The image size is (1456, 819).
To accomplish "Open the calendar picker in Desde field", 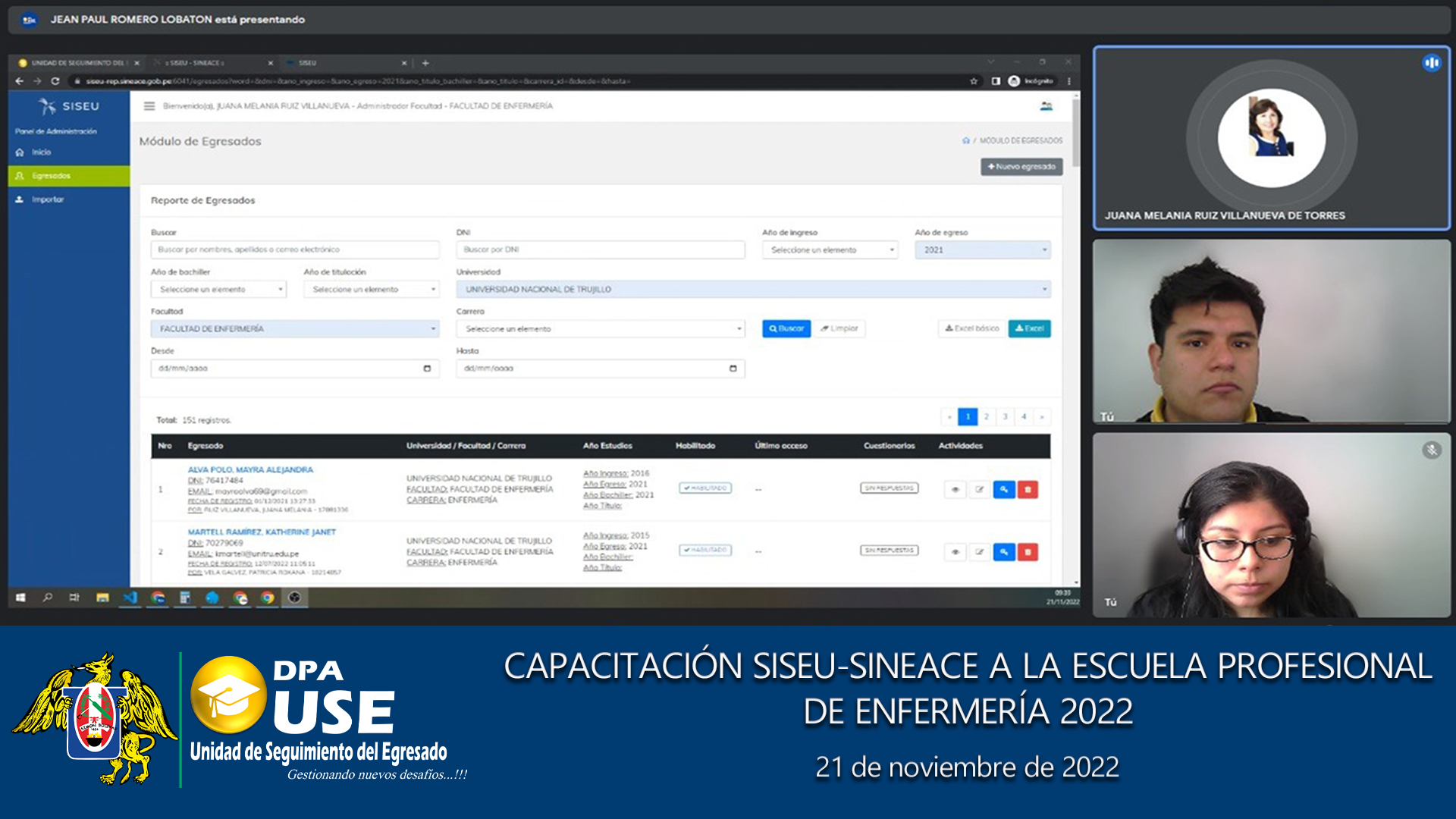I will click(x=427, y=369).
